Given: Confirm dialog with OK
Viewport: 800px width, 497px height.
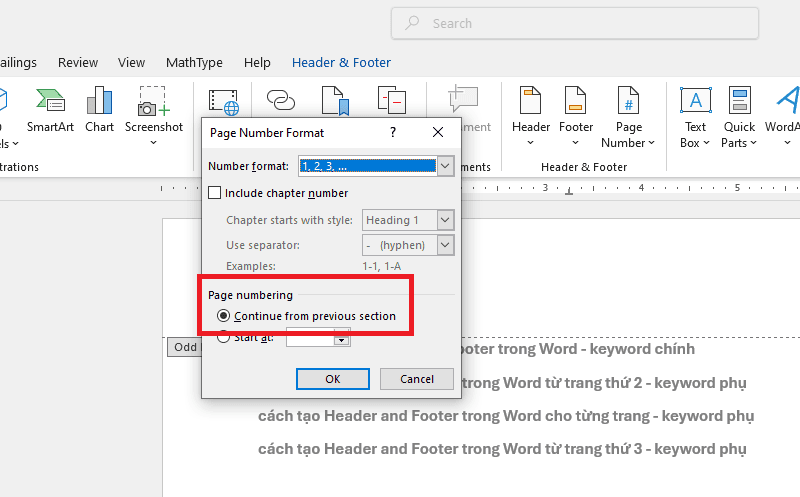Looking at the screenshot, I should 333,379.
